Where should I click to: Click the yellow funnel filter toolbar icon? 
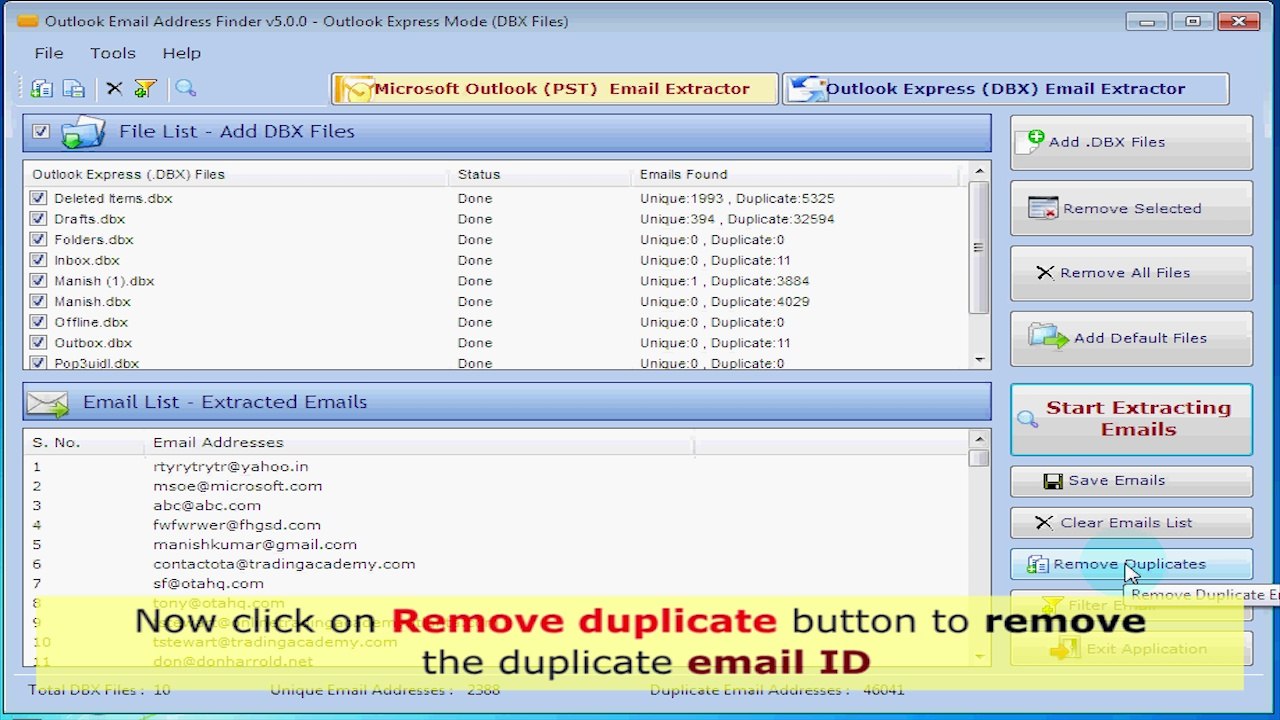click(146, 88)
